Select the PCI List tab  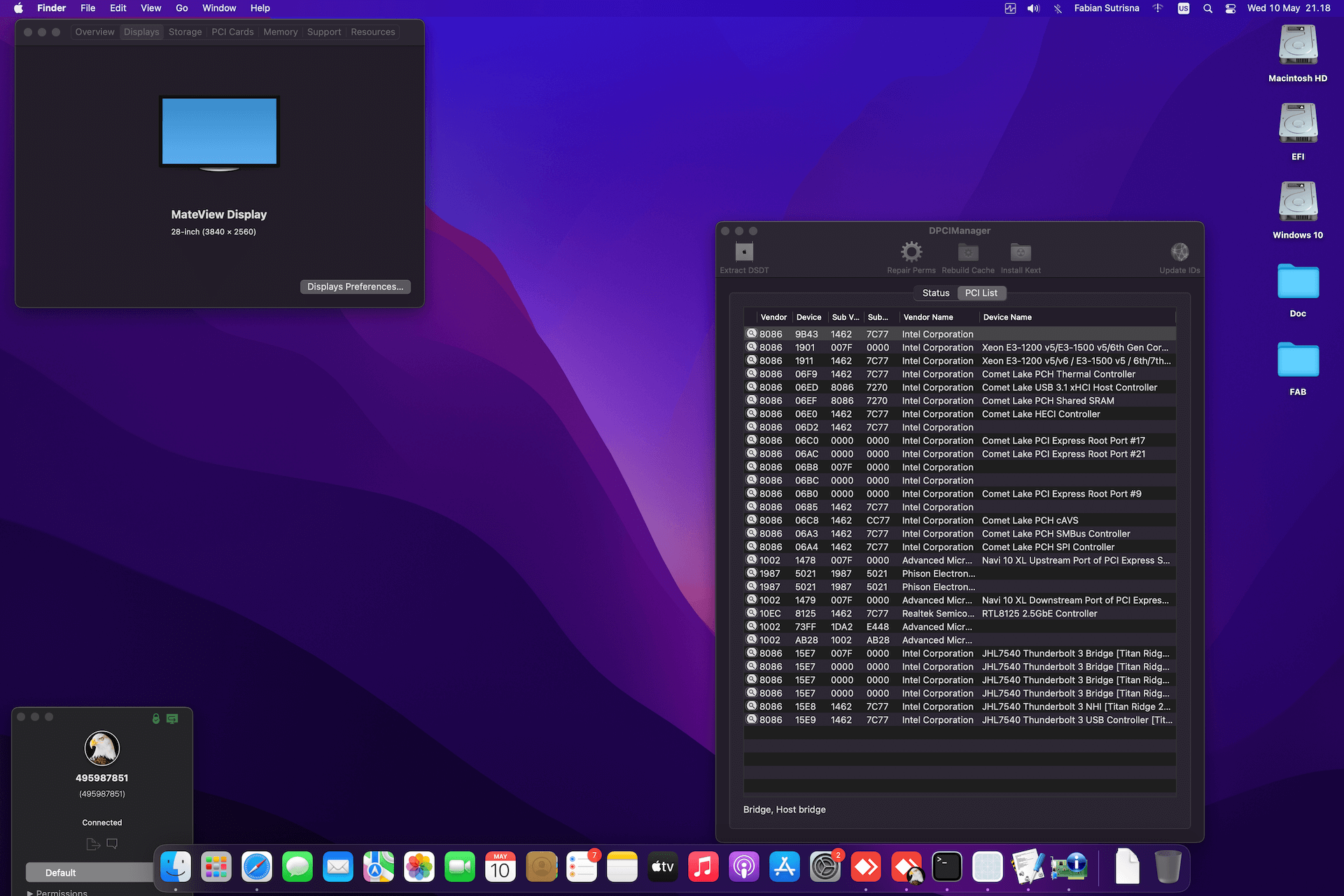(981, 293)
